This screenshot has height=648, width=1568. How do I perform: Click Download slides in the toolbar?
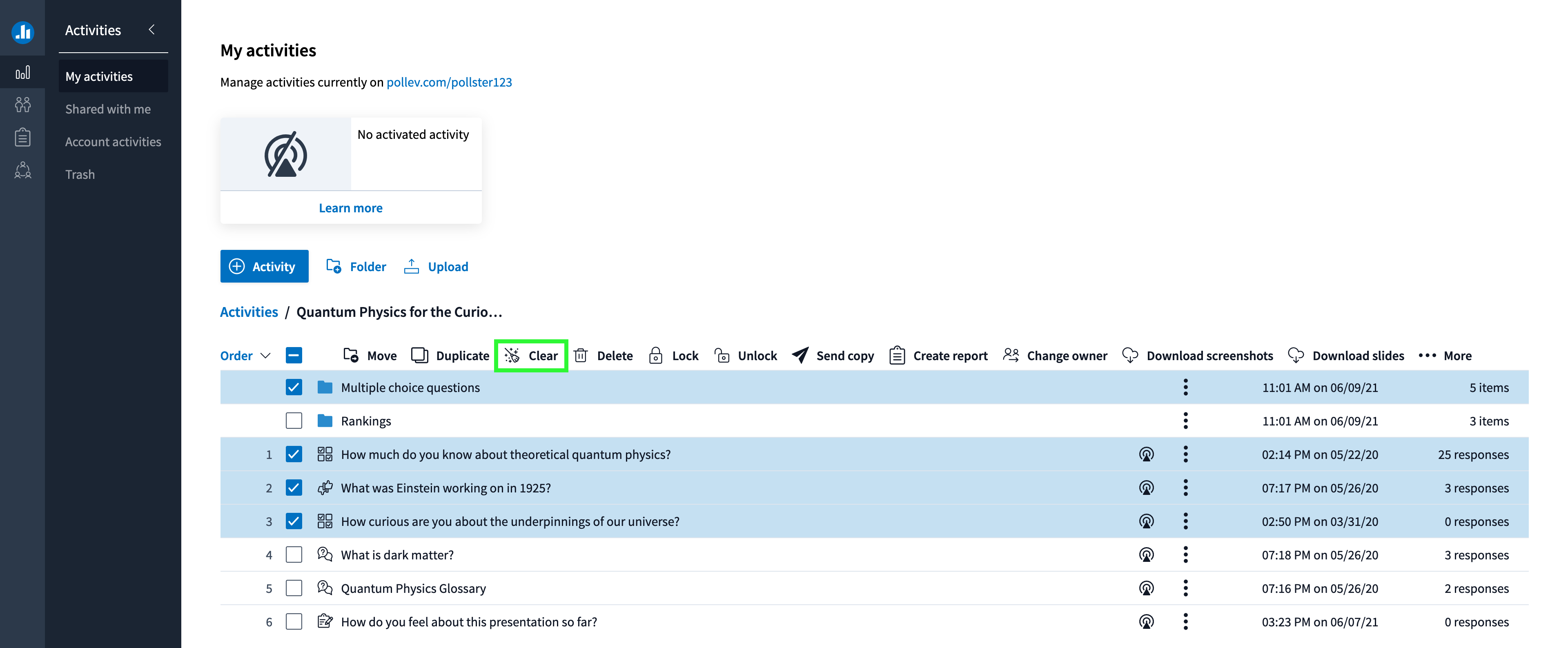coord(1346,356)
